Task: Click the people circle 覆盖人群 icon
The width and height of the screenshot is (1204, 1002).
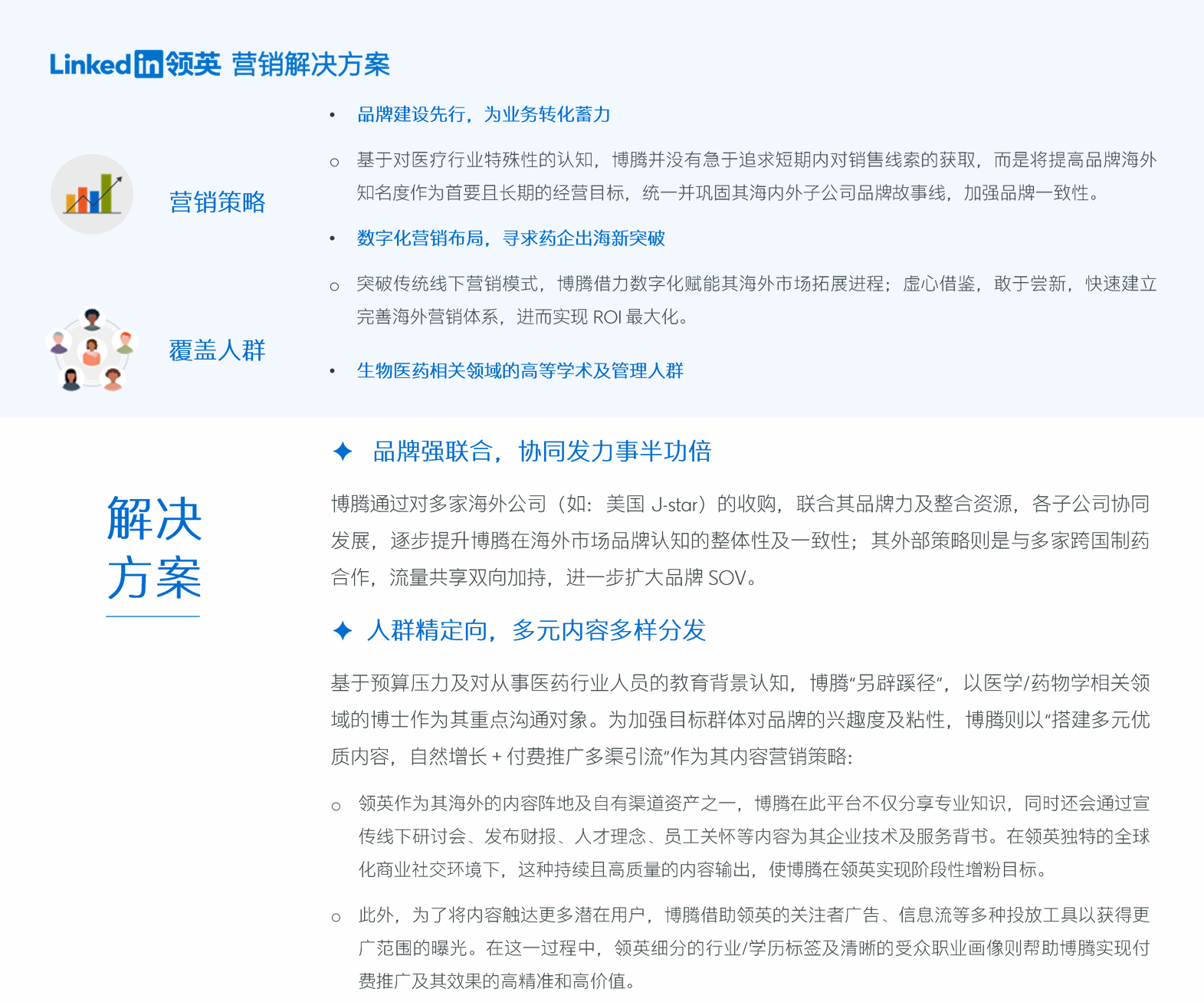Action: tap(92, 350)
